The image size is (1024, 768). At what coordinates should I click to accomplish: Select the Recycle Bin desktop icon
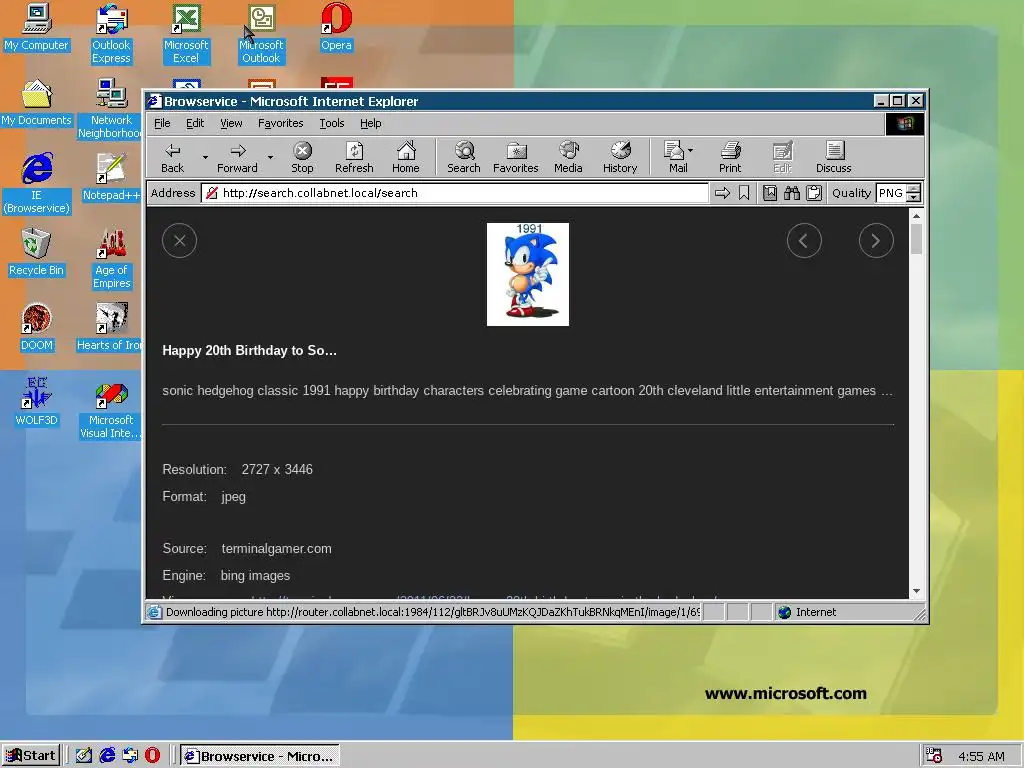click(x=36, y=253)
